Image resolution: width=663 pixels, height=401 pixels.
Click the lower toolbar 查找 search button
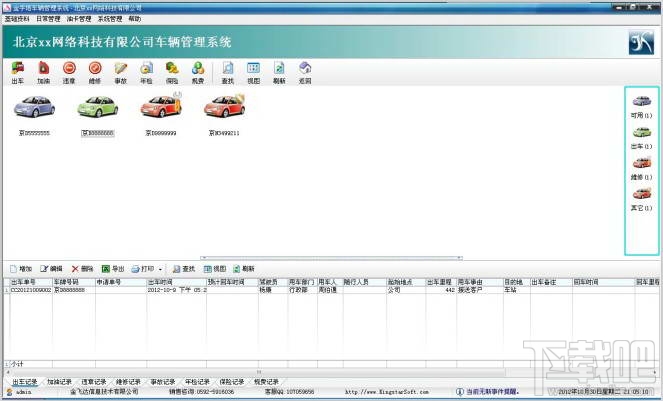pos(184,269)
